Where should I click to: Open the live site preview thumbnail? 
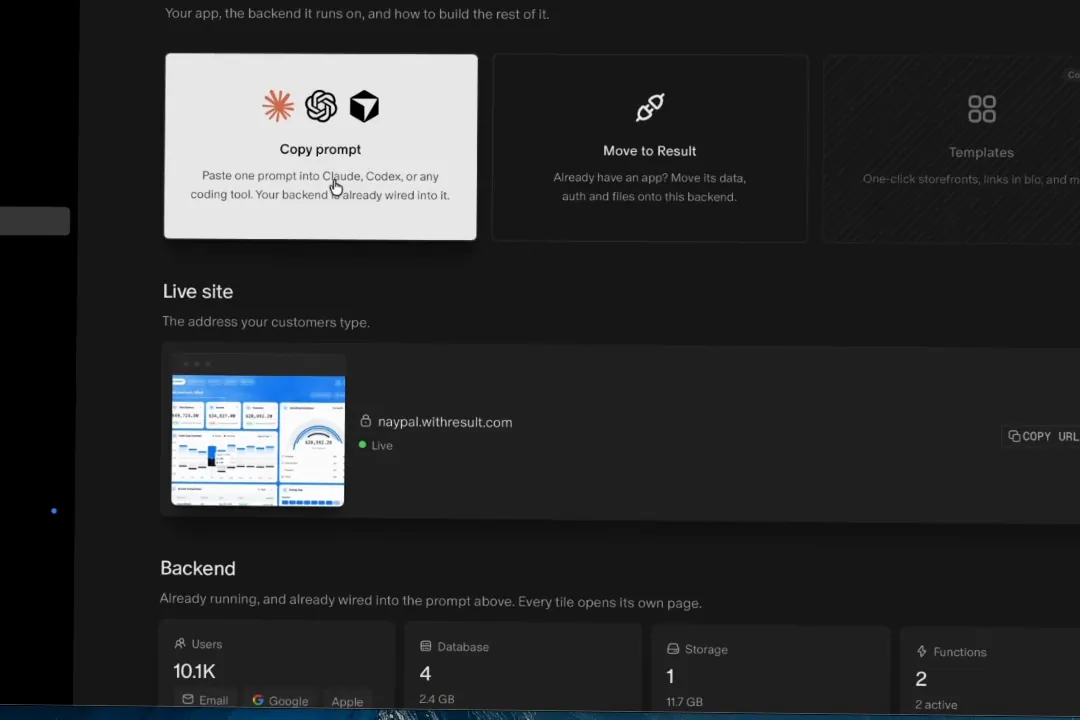[x=258, y=431]
